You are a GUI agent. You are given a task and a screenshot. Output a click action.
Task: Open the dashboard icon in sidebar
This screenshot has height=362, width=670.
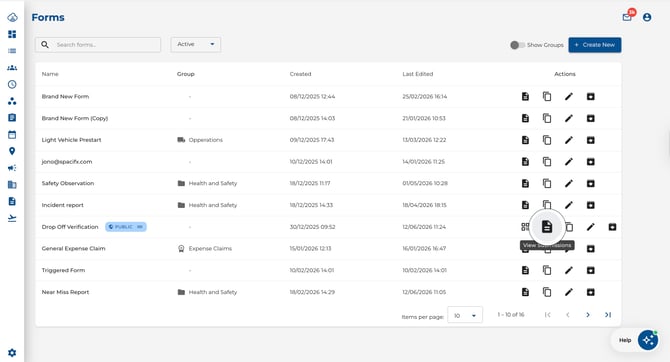pyautogui.click(x=12, y=34)
